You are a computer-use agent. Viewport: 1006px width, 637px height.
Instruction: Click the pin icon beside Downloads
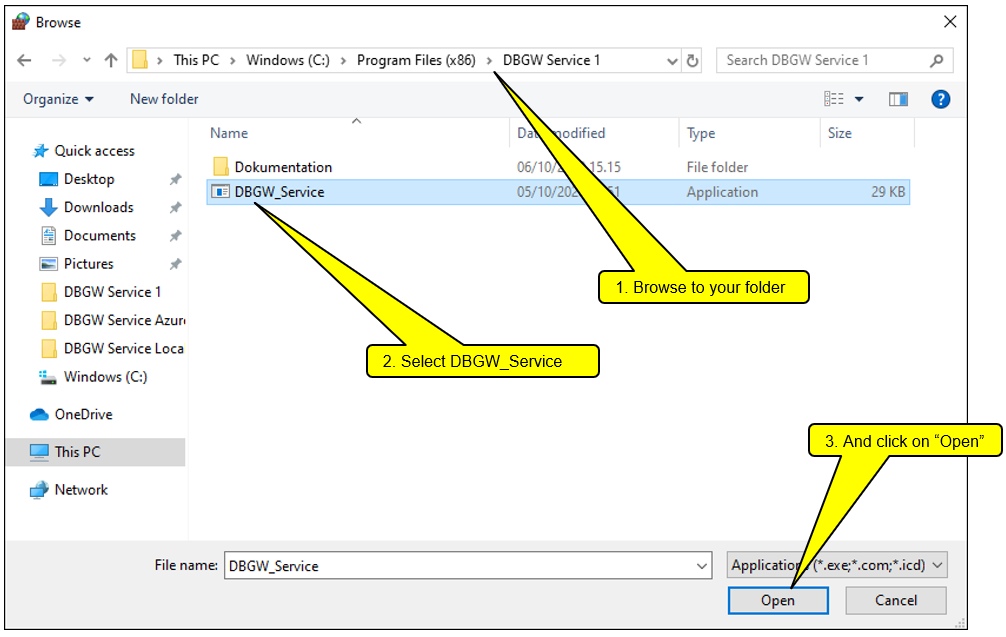pyautogui.click(x=175, y=208)
